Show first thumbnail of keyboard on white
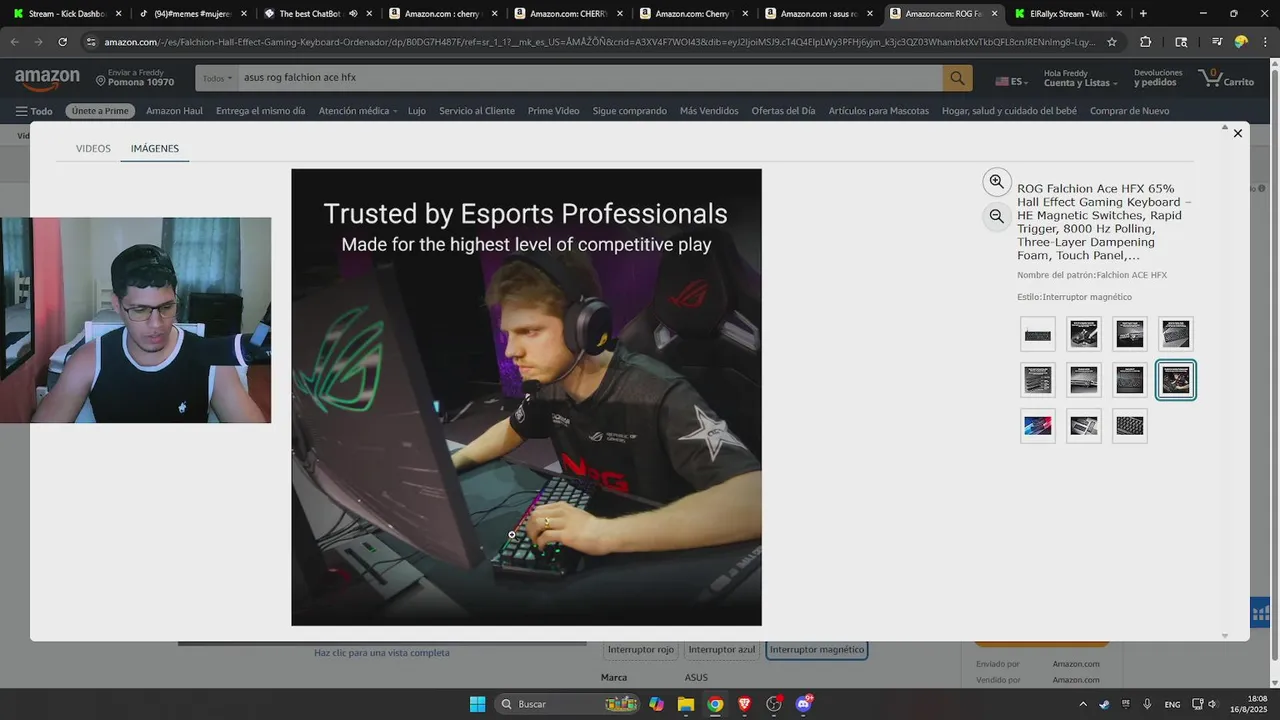This screenshot has height=720, width=1280. tap(1038, 334)
